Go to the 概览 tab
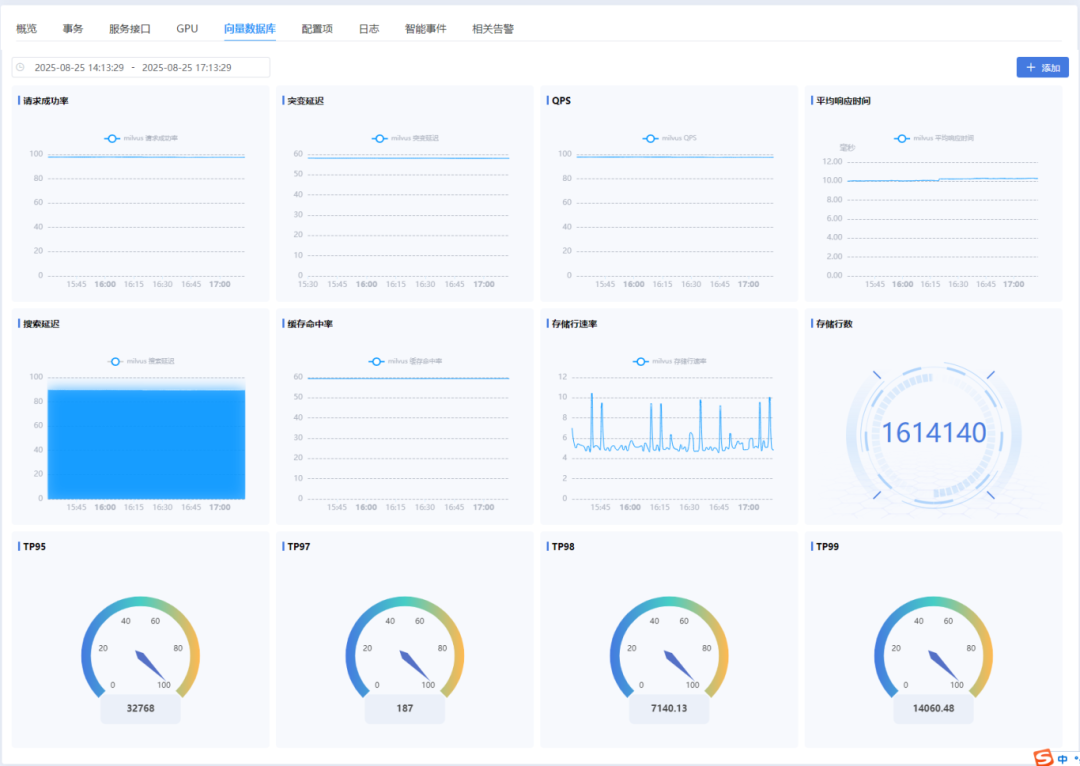 click(26, 29)
